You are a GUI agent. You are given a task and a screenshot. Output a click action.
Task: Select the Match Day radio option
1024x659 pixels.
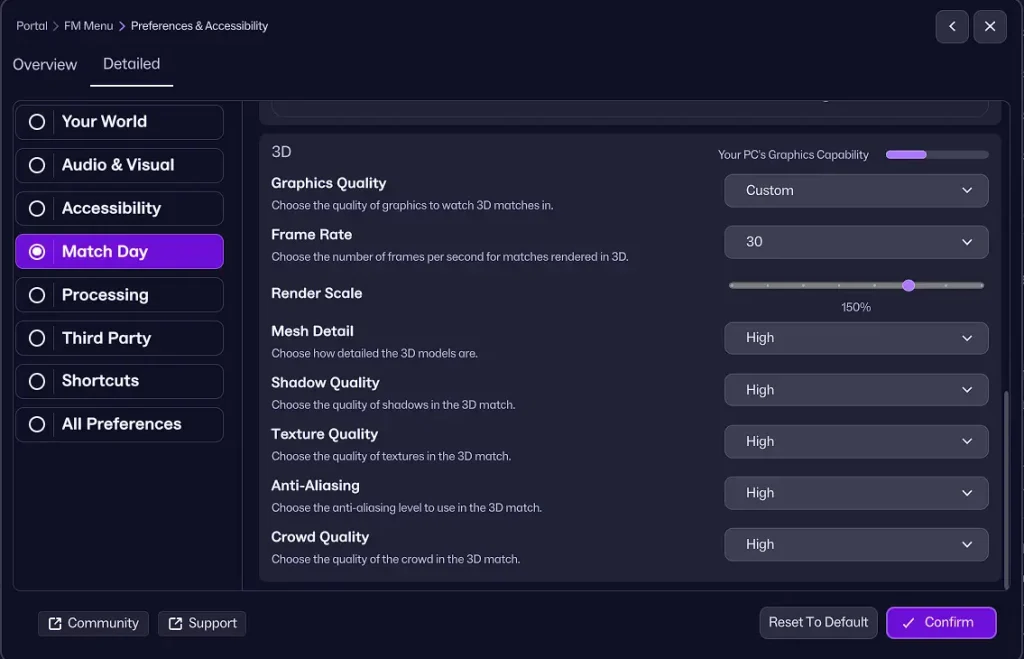tap(37, 251)
